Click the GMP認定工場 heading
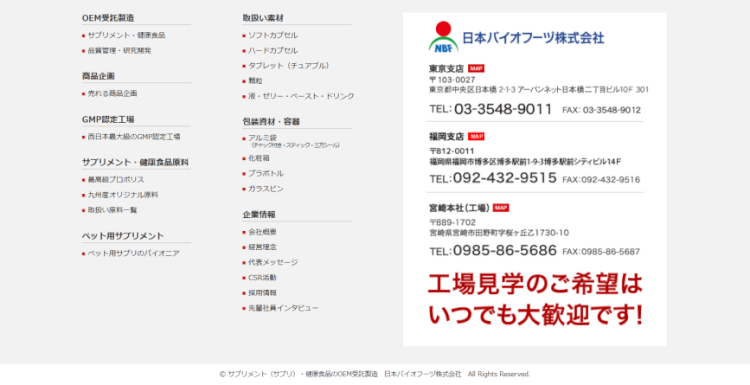This screenshot has height=385, width=750. point(108,120)
